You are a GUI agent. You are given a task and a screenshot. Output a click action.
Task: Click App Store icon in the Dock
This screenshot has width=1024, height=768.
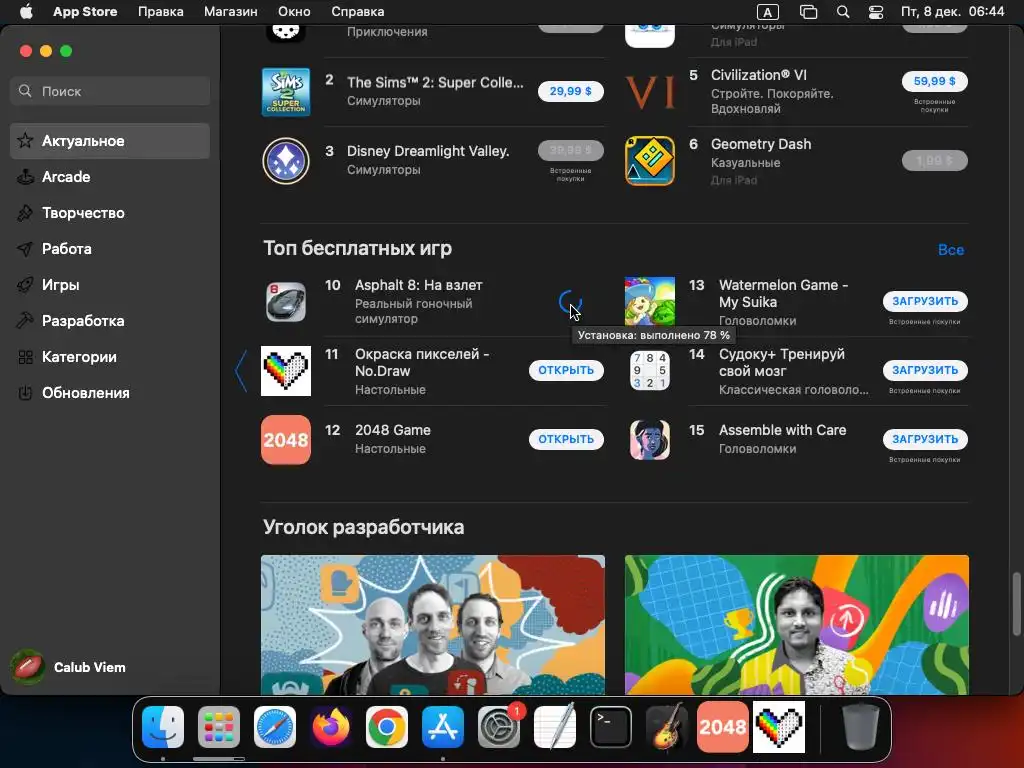[x=443, y=727]
